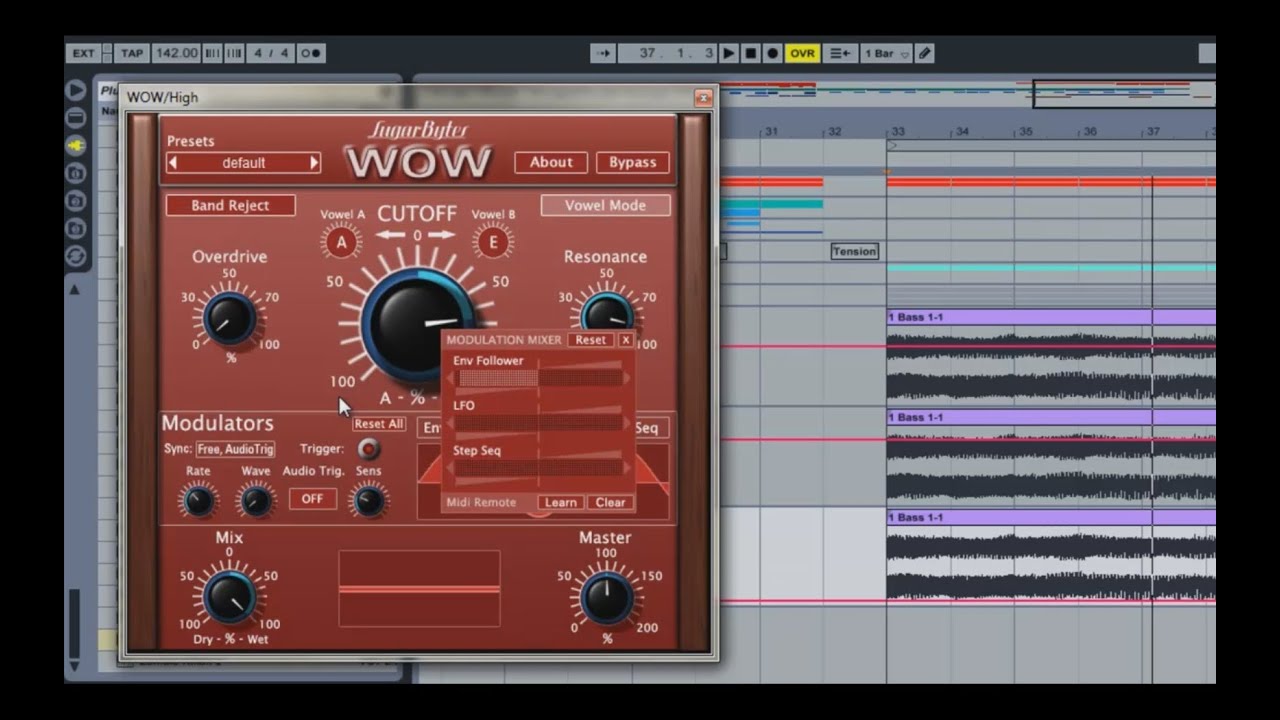This screenshot has height=720, width=1280.
Task: Arm the transport Record button
Action: coord(773,53)
